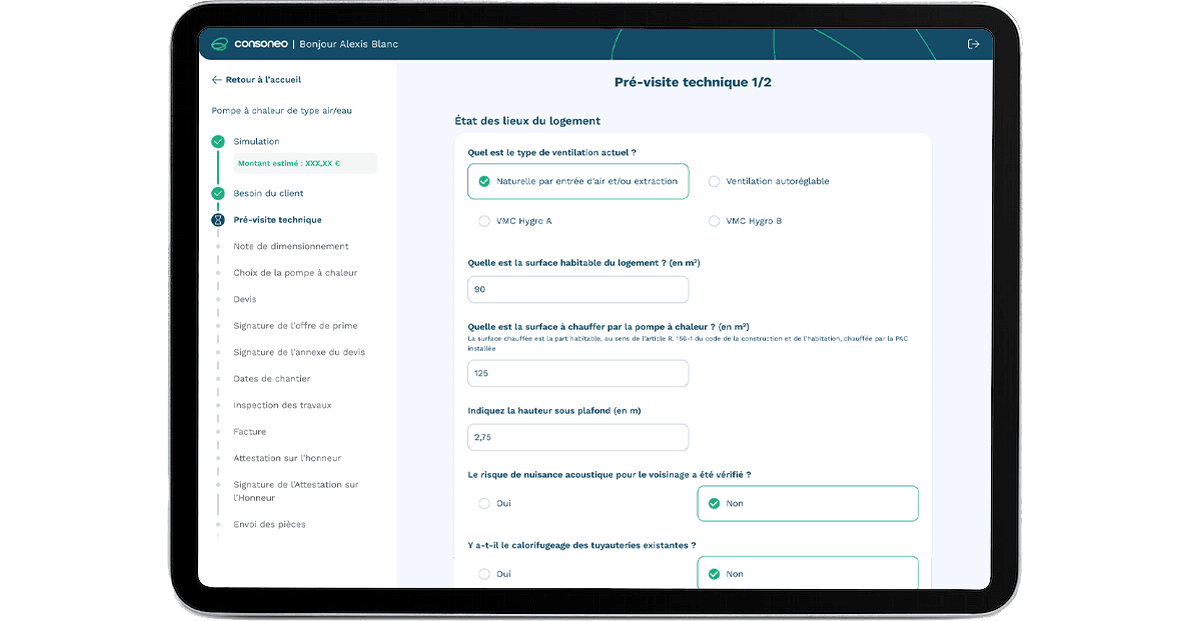
Task: Click the surface à chauffer input field
Action: (578, 374)
